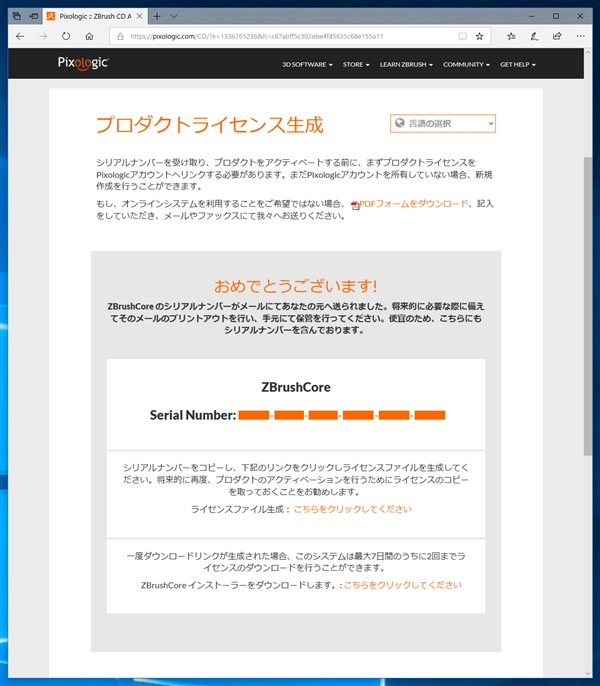Click the ZBrushCore product heading
This screenshot has height=686, width=600.
point(296,387)
